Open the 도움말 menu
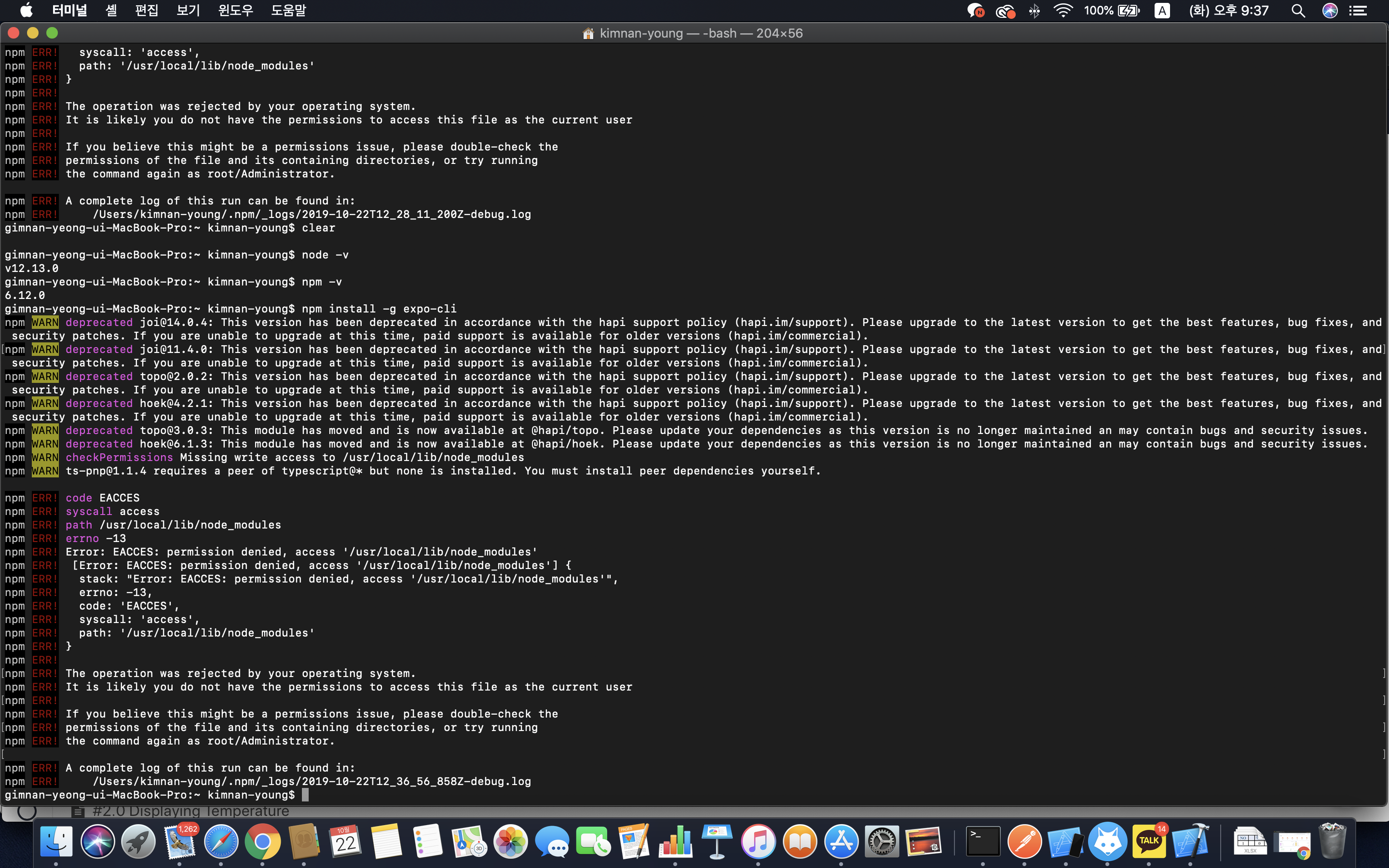The height and width of the screenshot is (868, 1389). (x=288, y=10)
